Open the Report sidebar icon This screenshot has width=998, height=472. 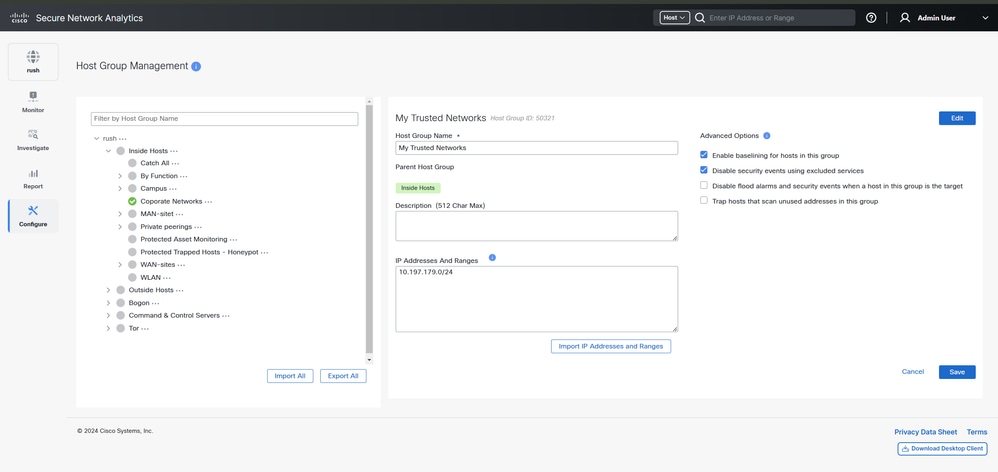[x=33, y=173]
